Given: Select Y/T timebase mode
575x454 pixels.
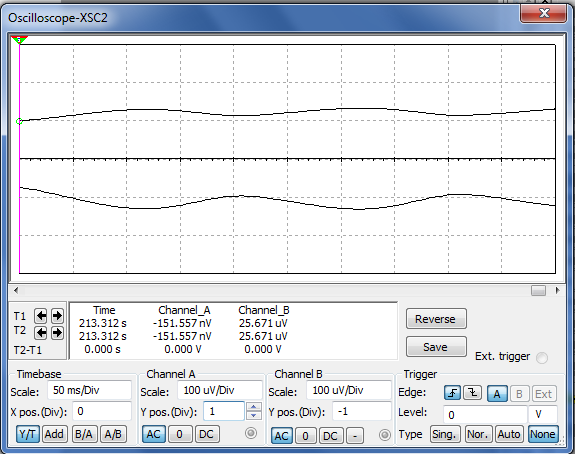Looking at the screenshot, I should click(28, 435).
